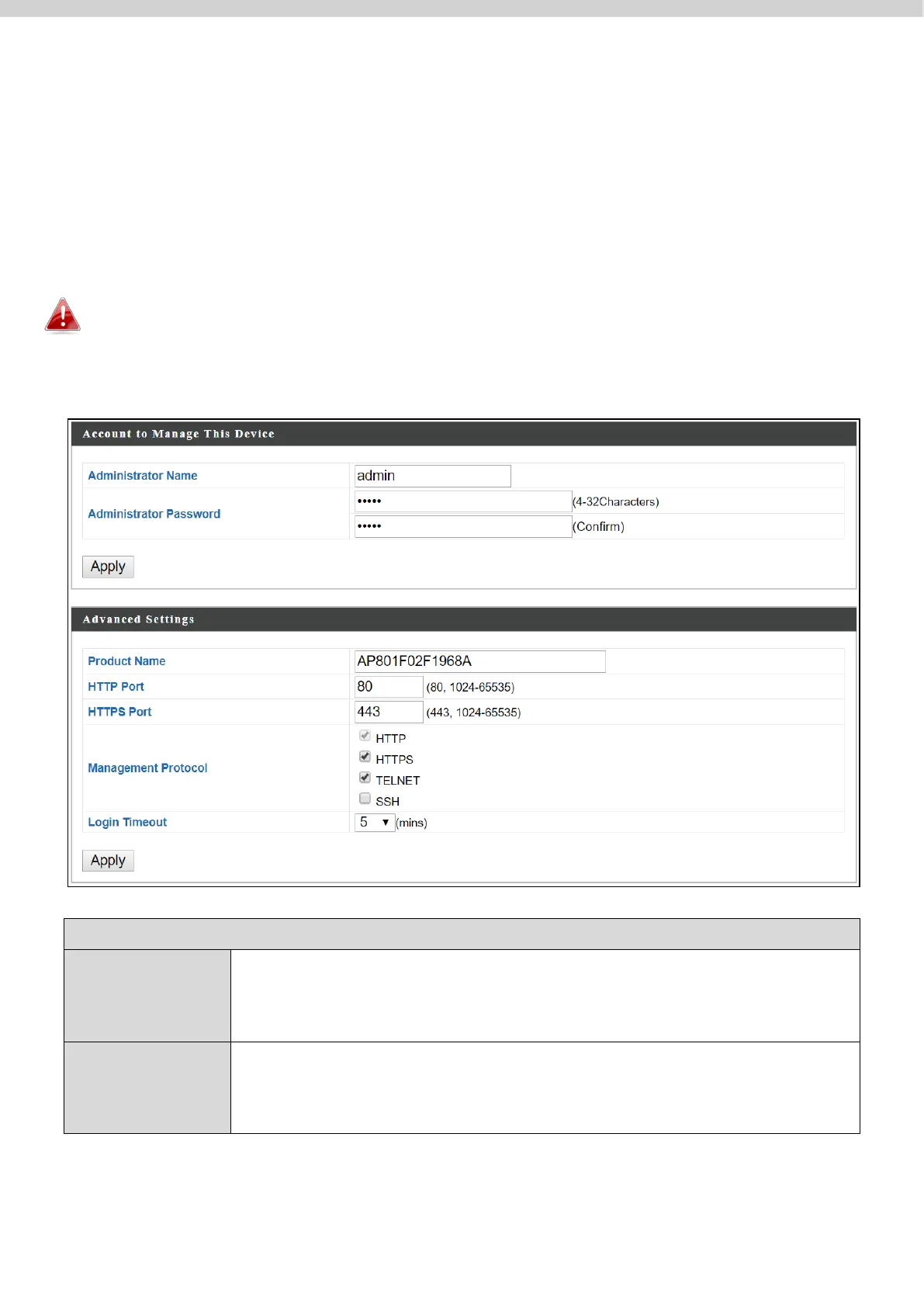Image resolution: width=924 pixels, height=1307 pixels.
Task: Disable the TELNET protocol checkbox
Action: (365, 777)
